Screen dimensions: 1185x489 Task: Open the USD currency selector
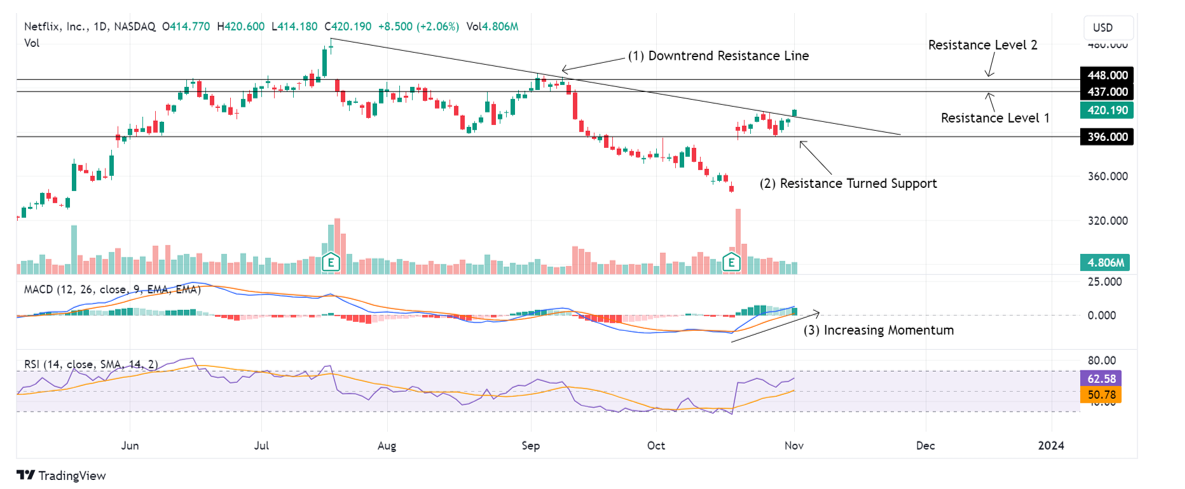1109,29
